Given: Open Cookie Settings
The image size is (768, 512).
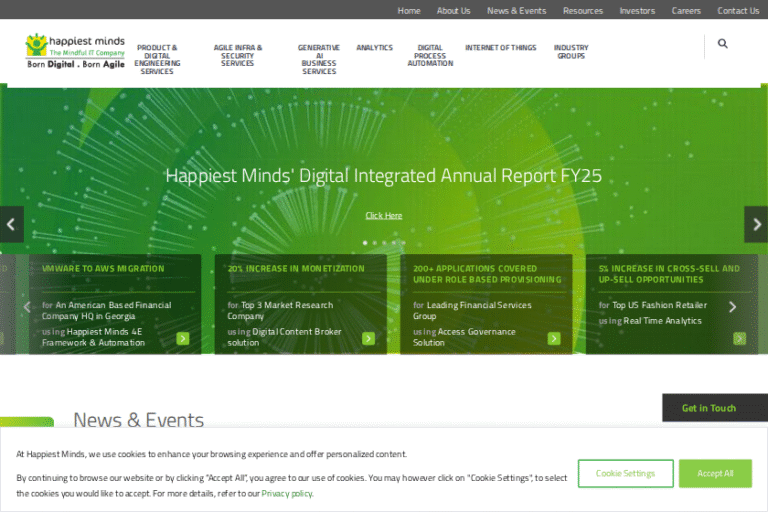Looking at the screenshot, I should click(625, 473).
